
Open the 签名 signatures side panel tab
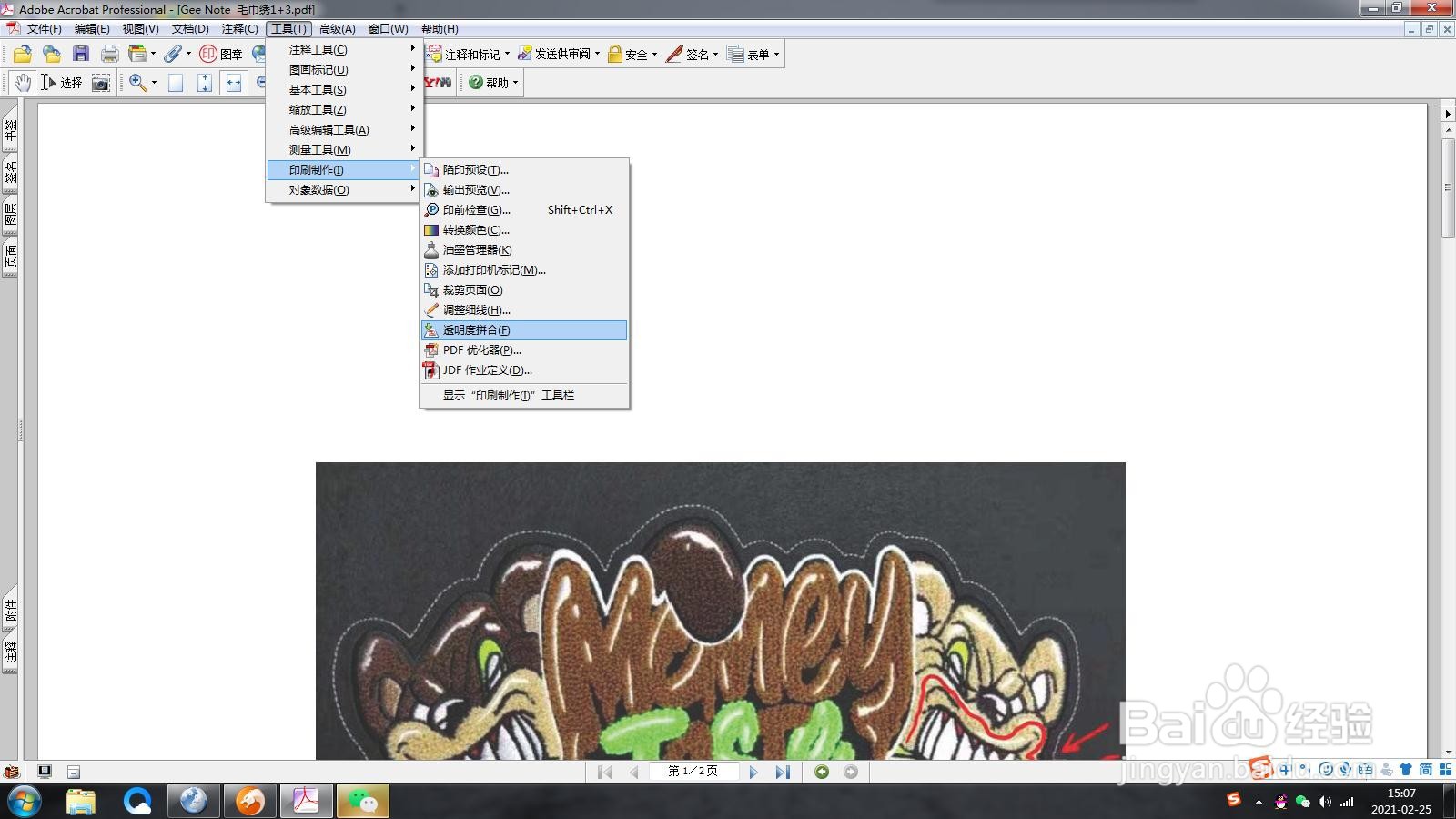point(10,170)
